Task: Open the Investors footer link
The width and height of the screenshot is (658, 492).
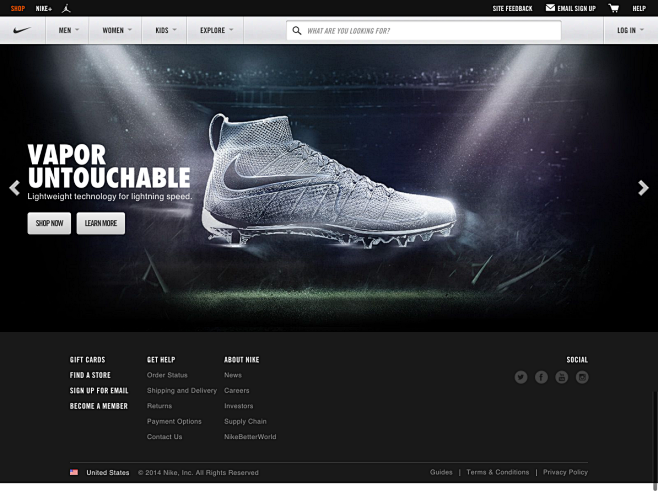Action: 239,406
